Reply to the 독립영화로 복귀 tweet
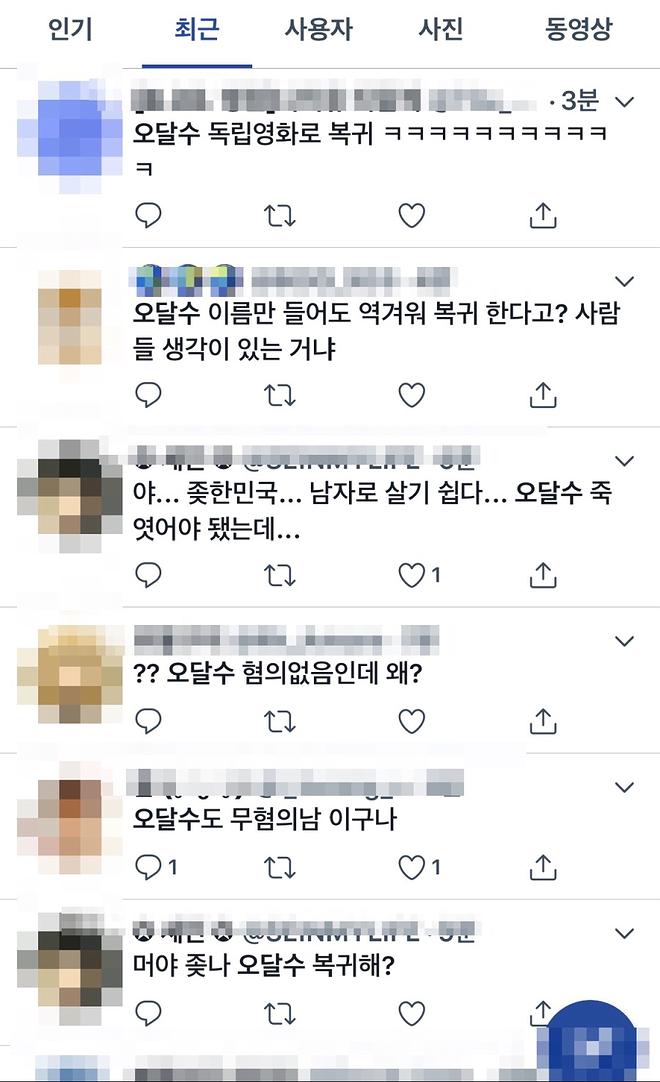Image resolution: width=660 pixels, height=1082 pixels. pos(148,216)
